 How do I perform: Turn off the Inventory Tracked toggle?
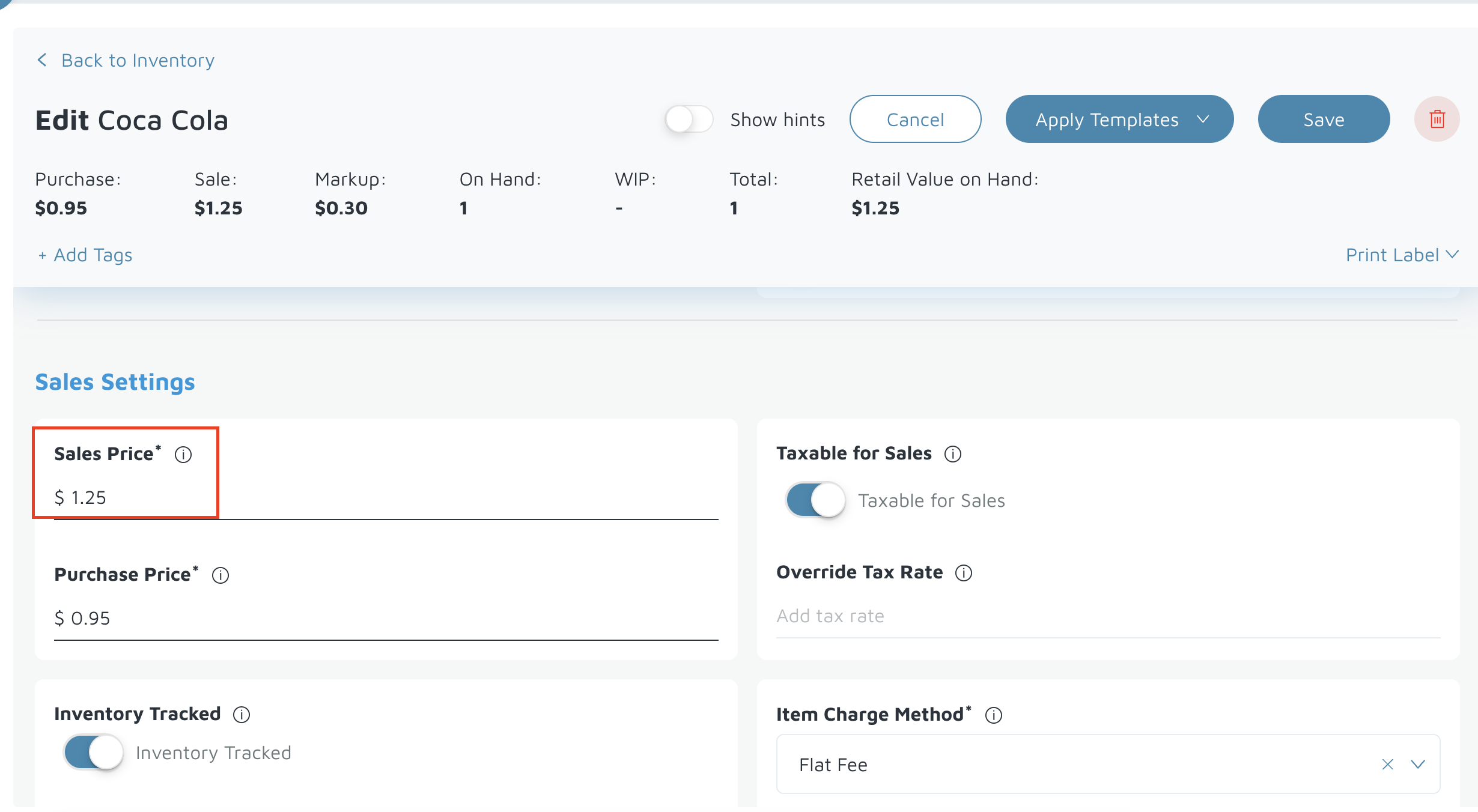point(94,752)
